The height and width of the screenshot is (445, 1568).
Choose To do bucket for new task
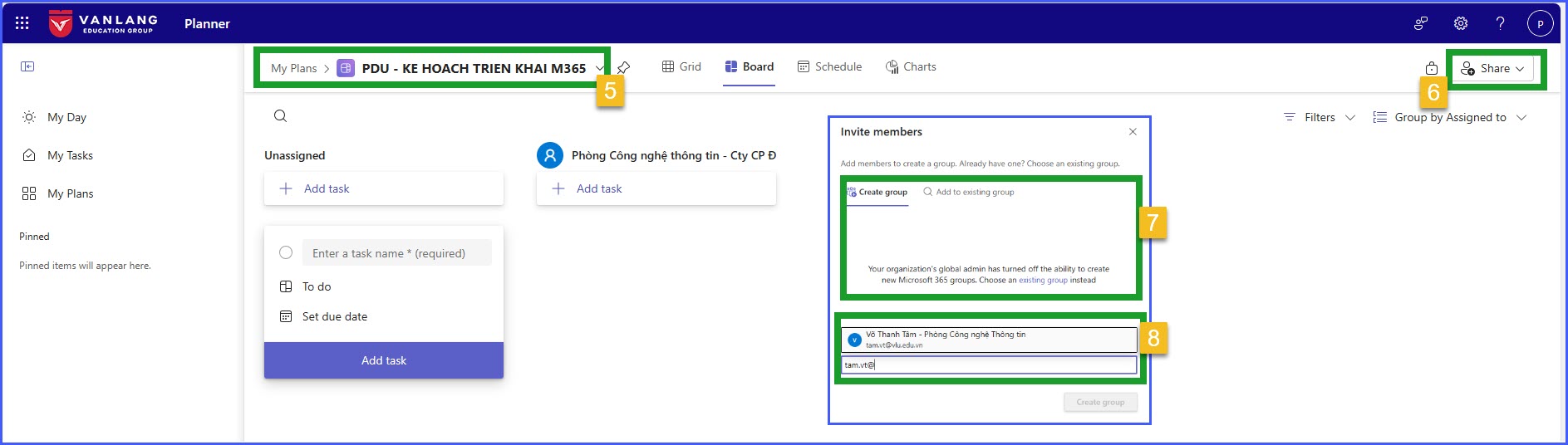[x=317, y=286]
